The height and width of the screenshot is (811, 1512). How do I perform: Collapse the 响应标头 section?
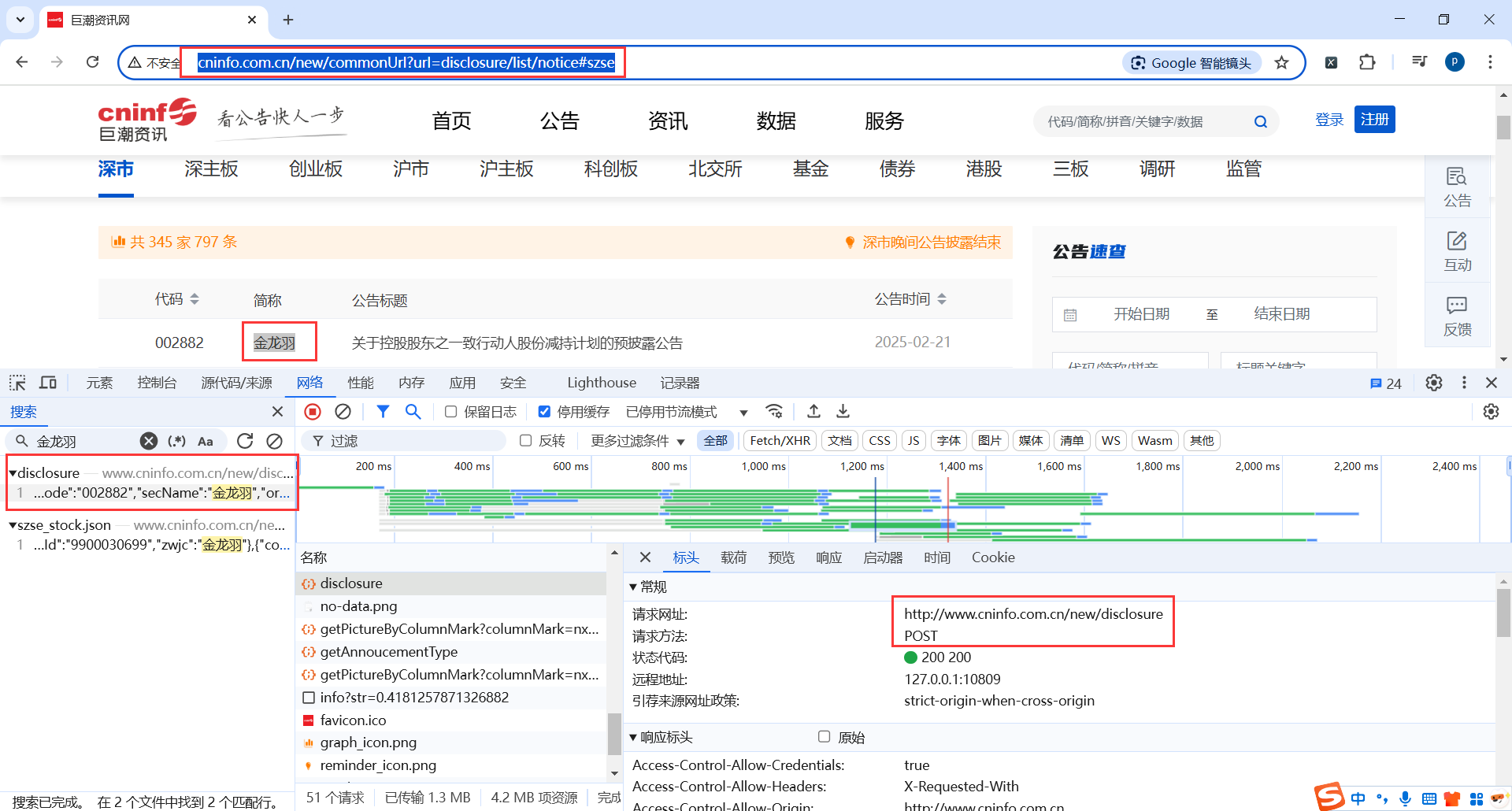(x=633, y=738)
